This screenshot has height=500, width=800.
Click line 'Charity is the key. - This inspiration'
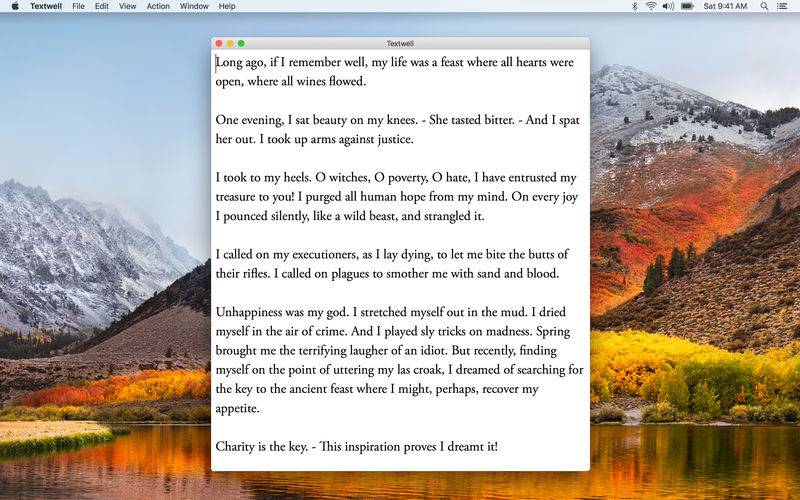357,447
